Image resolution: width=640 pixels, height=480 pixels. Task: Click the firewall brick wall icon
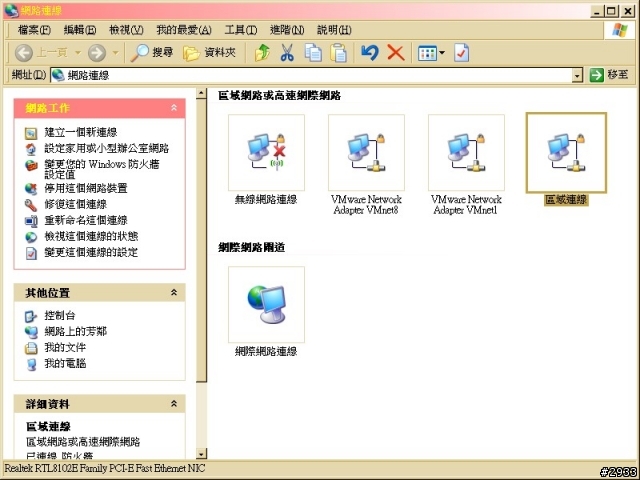point(31,165)
